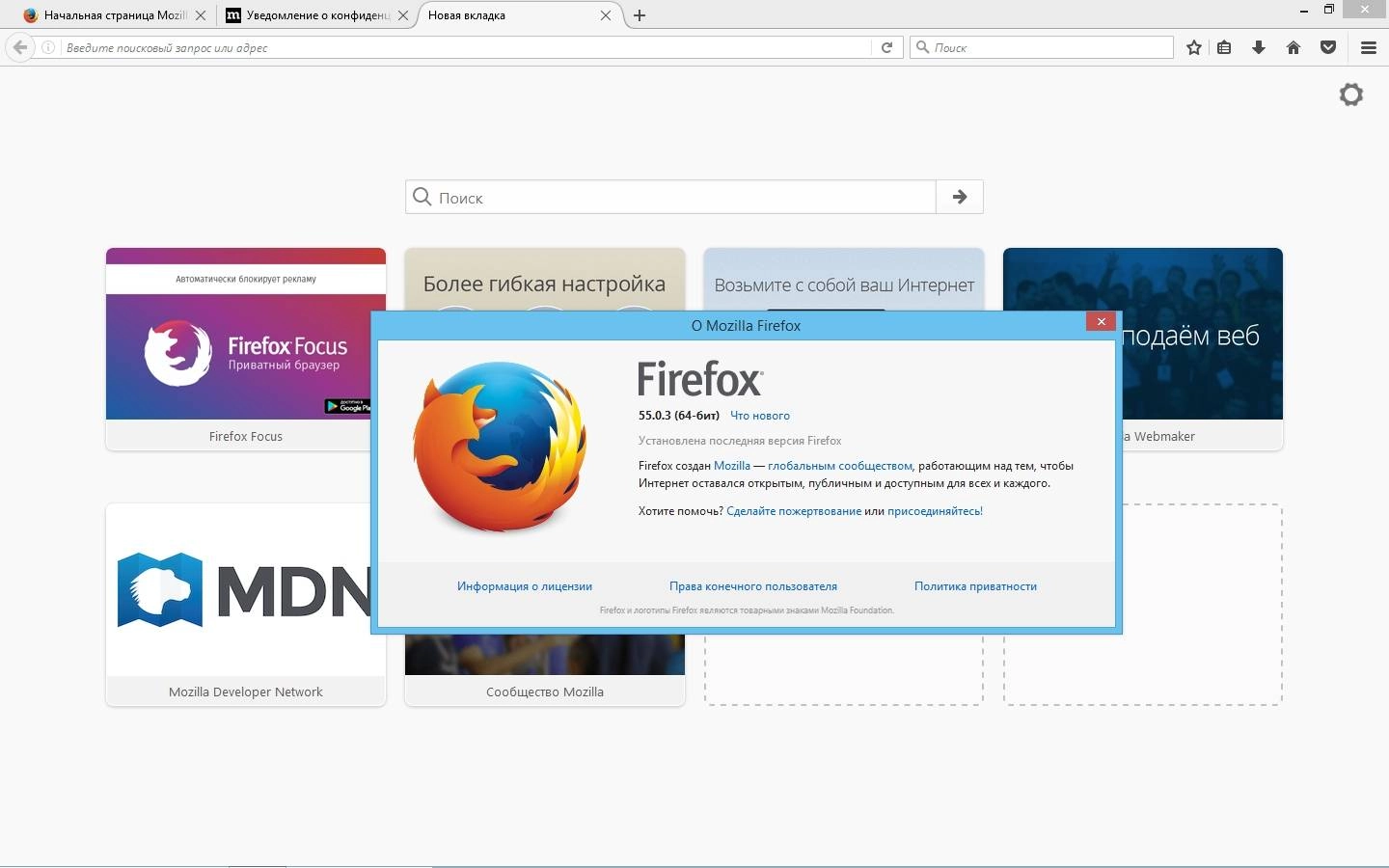Close the 'О Mozilla Firefox' dialog

[x=1101, y=321]
